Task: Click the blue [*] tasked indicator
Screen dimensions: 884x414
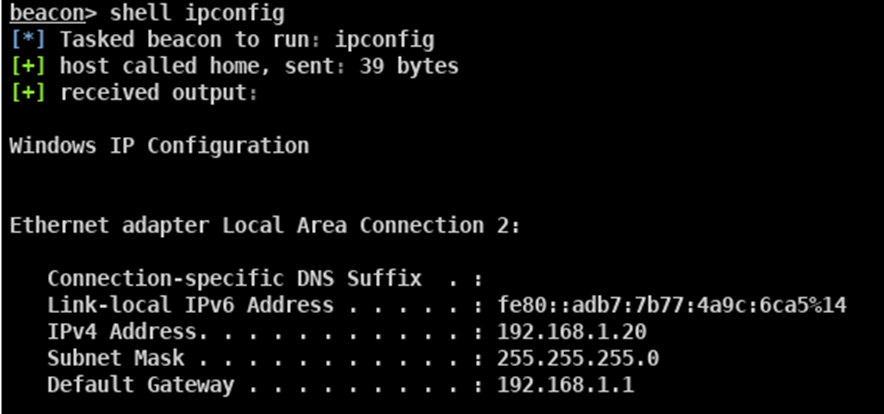Action: tap(28, 40)
